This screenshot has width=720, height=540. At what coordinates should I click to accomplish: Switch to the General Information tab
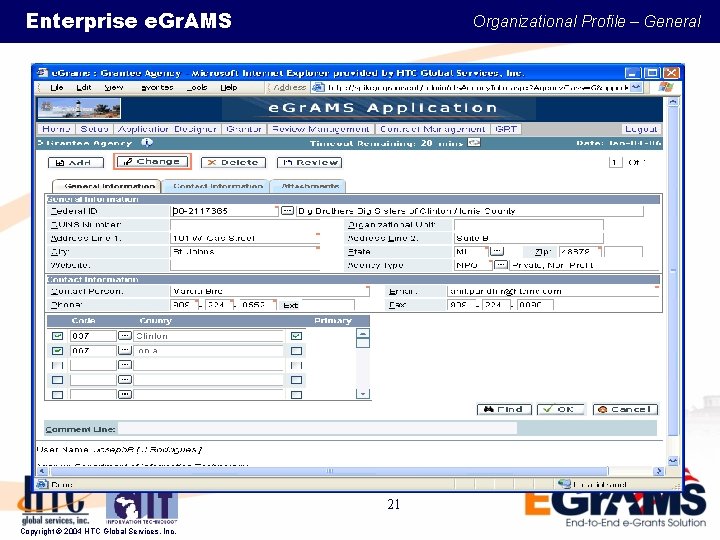click(x=107, y=186)
